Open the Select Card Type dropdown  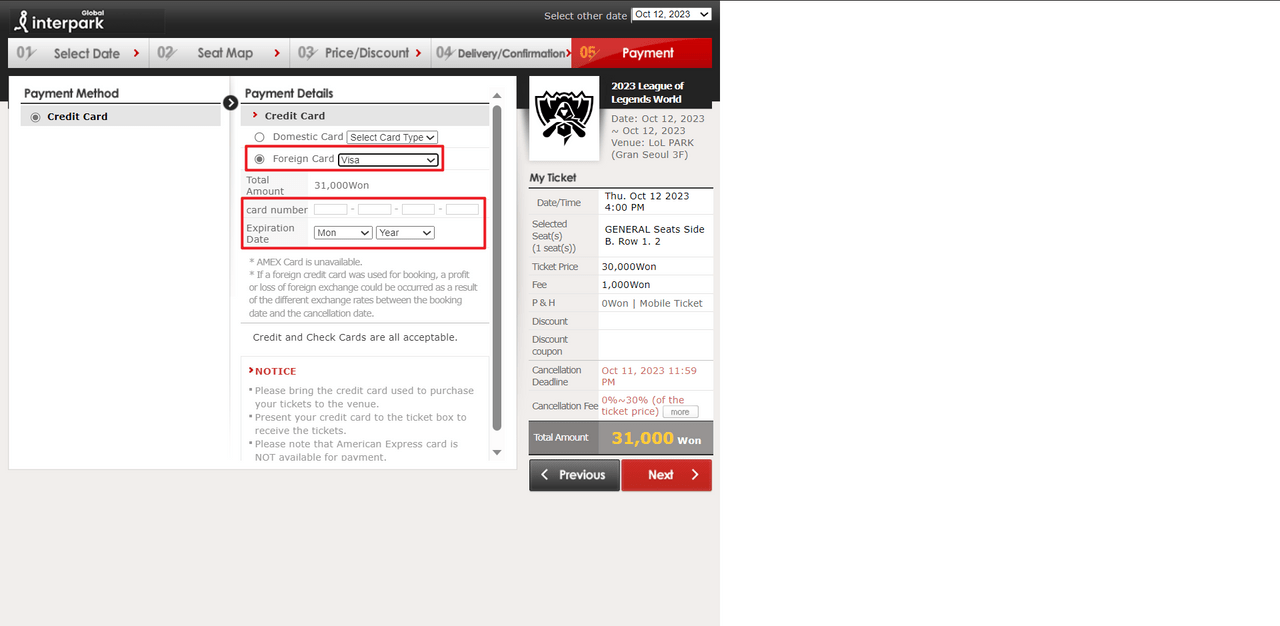pyautogui.click(x=392, y=137)
